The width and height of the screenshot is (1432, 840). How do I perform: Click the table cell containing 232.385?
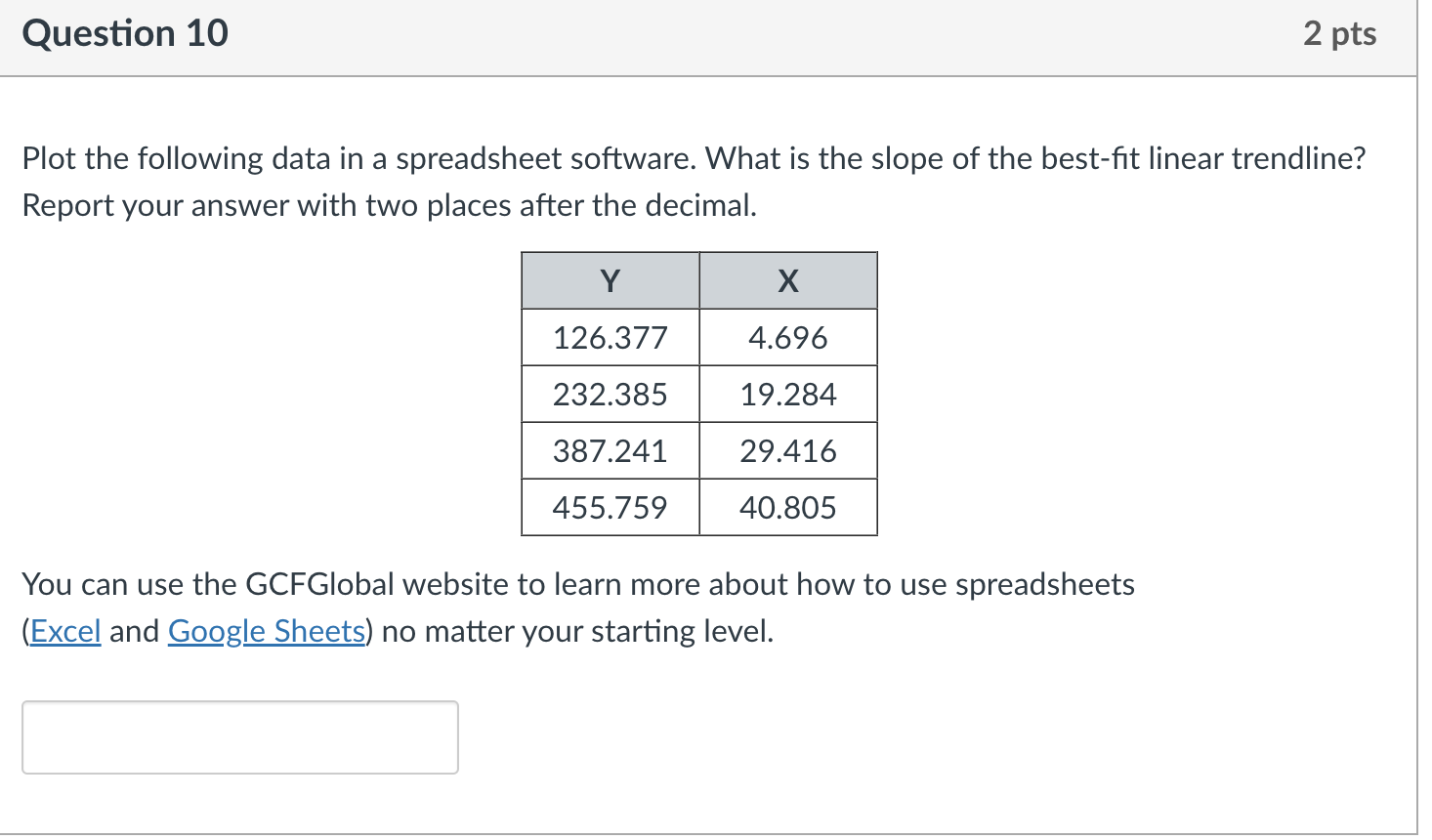610,394
